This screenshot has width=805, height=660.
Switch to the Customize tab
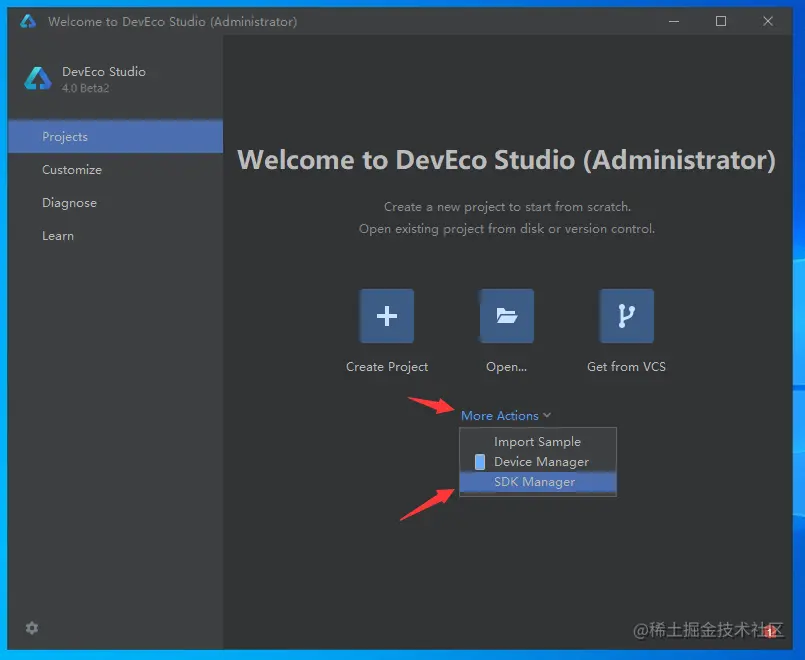(x=116, y=169)
